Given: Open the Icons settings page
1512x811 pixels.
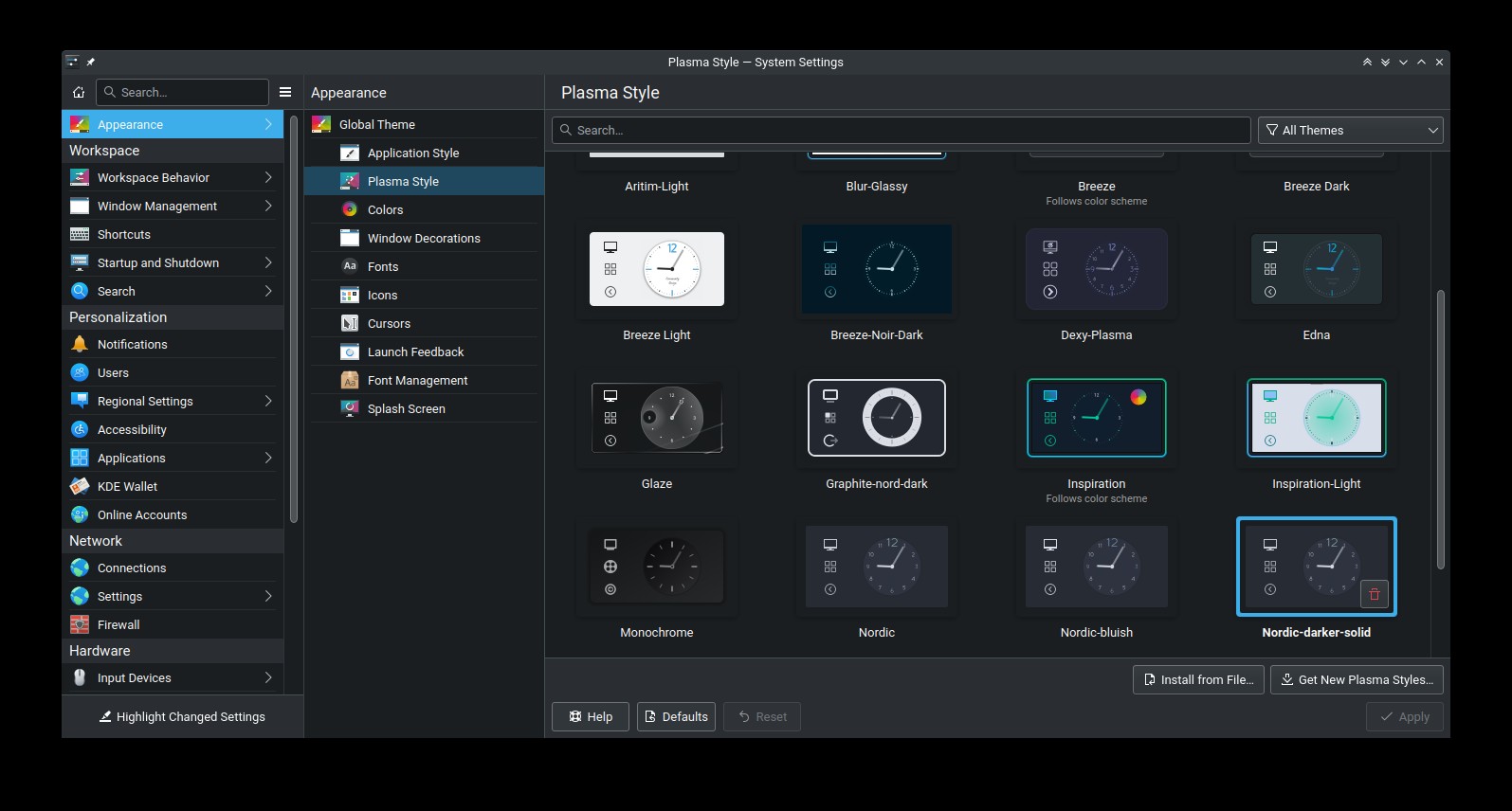Looking at the screenshot, I should coord(424,295).
